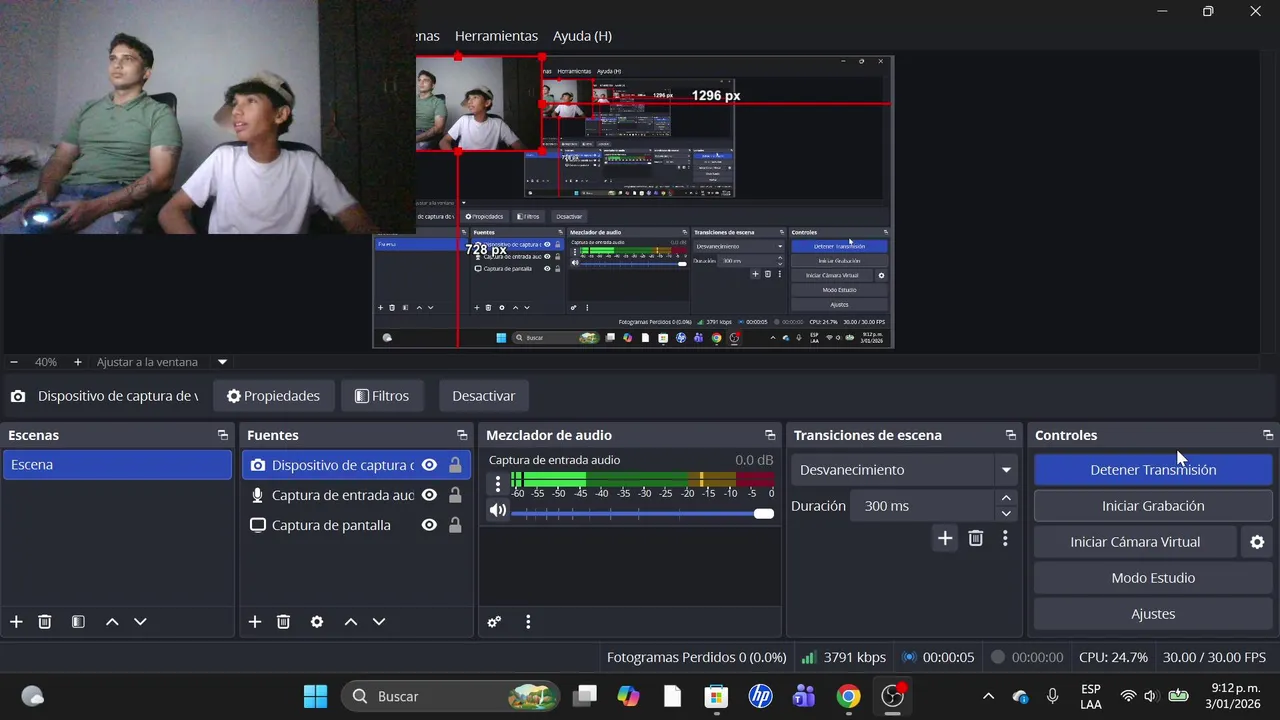Toggle lock on Captura de entrada audio source
This screenshot has height=720, width=1280.
(455, 495)
